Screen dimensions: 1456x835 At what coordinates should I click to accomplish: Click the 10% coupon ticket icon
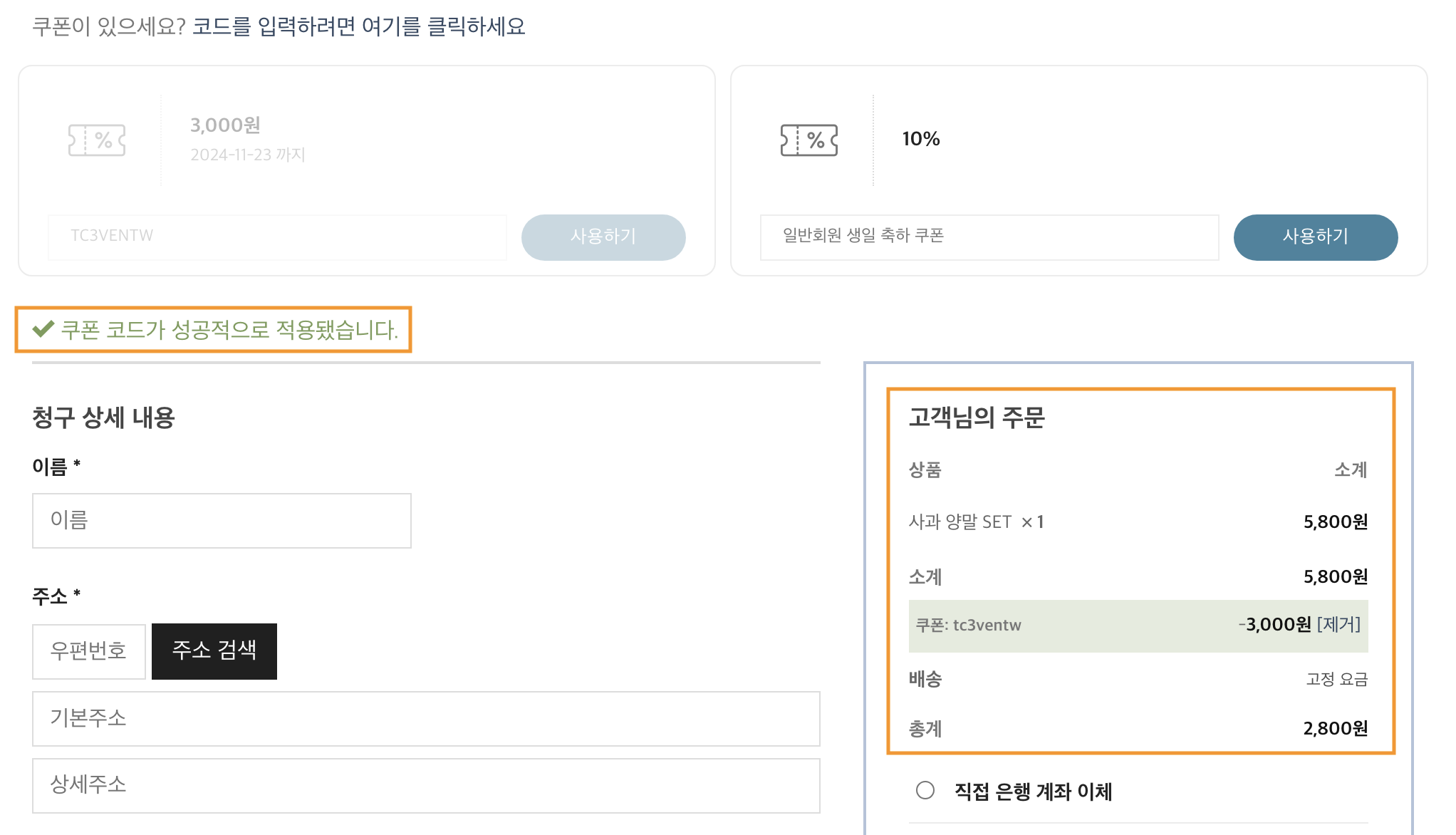(x=809, y=140)
